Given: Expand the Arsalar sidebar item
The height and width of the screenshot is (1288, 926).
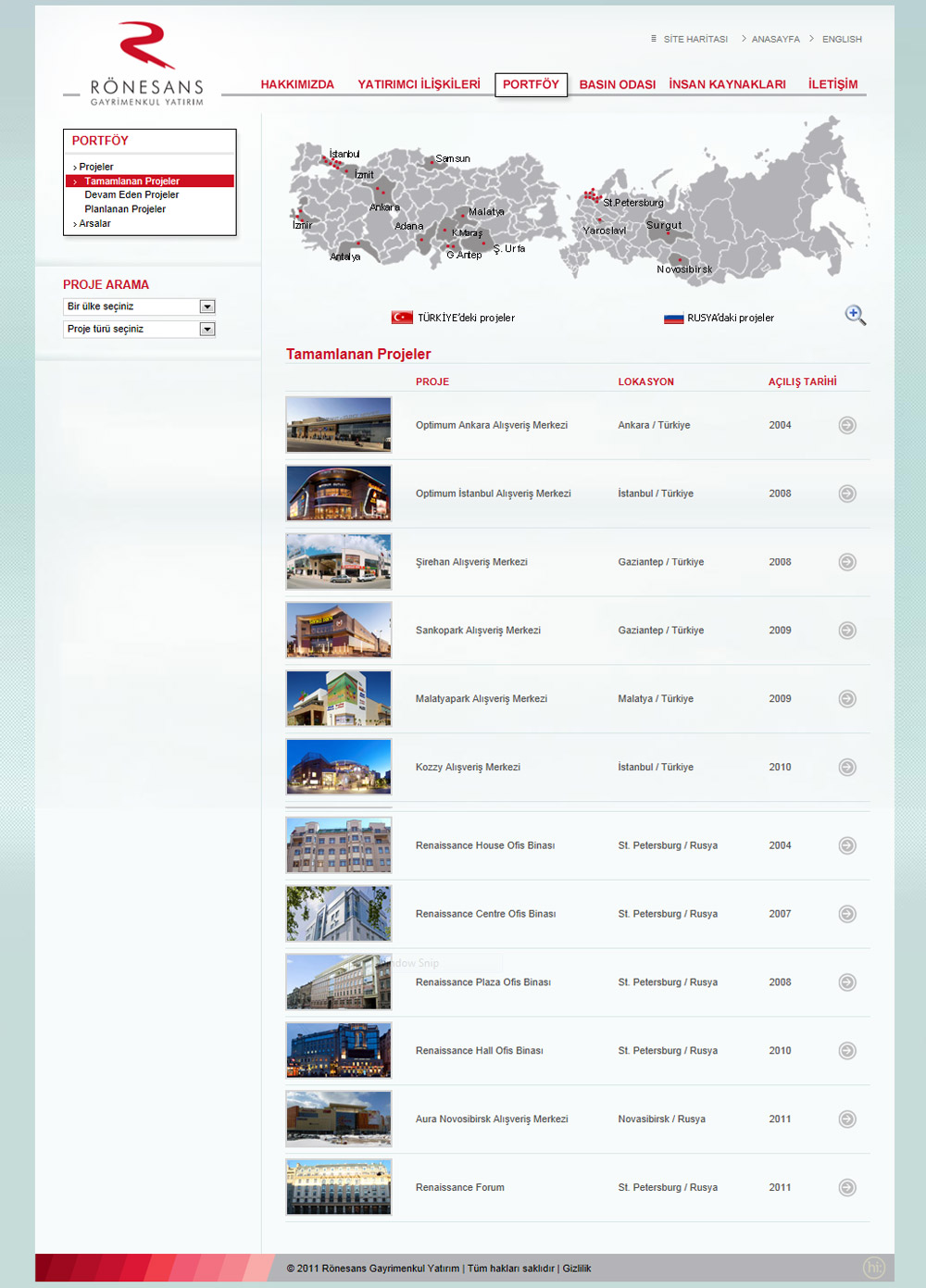Looking at the screenshot, I should tap(94, 224).
